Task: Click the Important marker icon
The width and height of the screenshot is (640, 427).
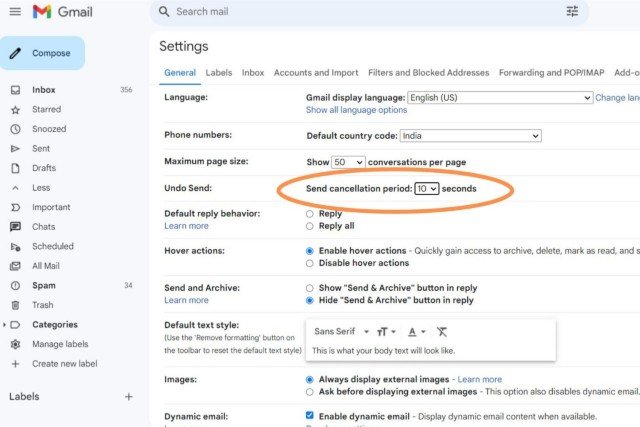Action: (x=15, y=207)
